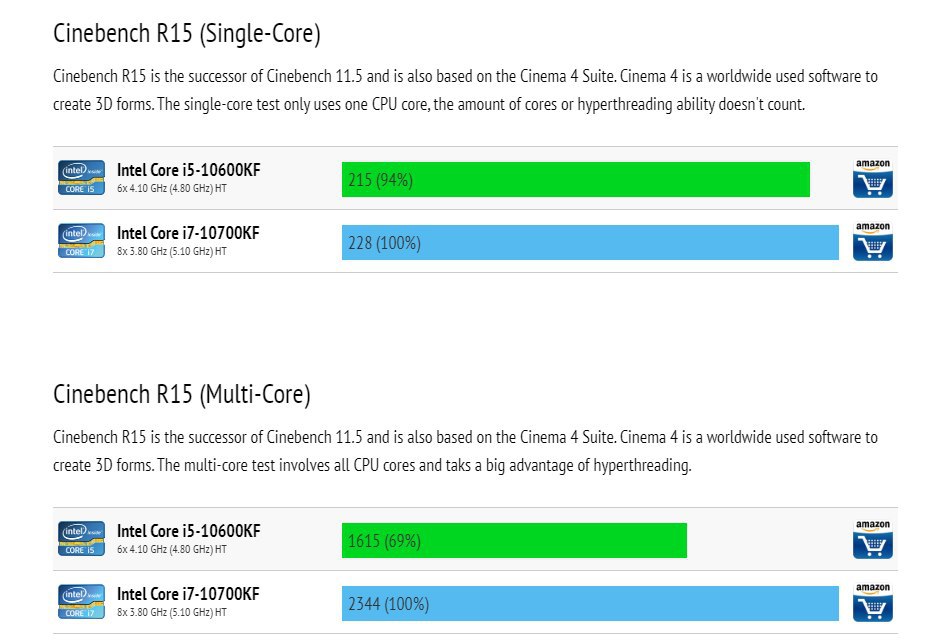Click Intel Core i7 badge in single-core row

(81, 241)
